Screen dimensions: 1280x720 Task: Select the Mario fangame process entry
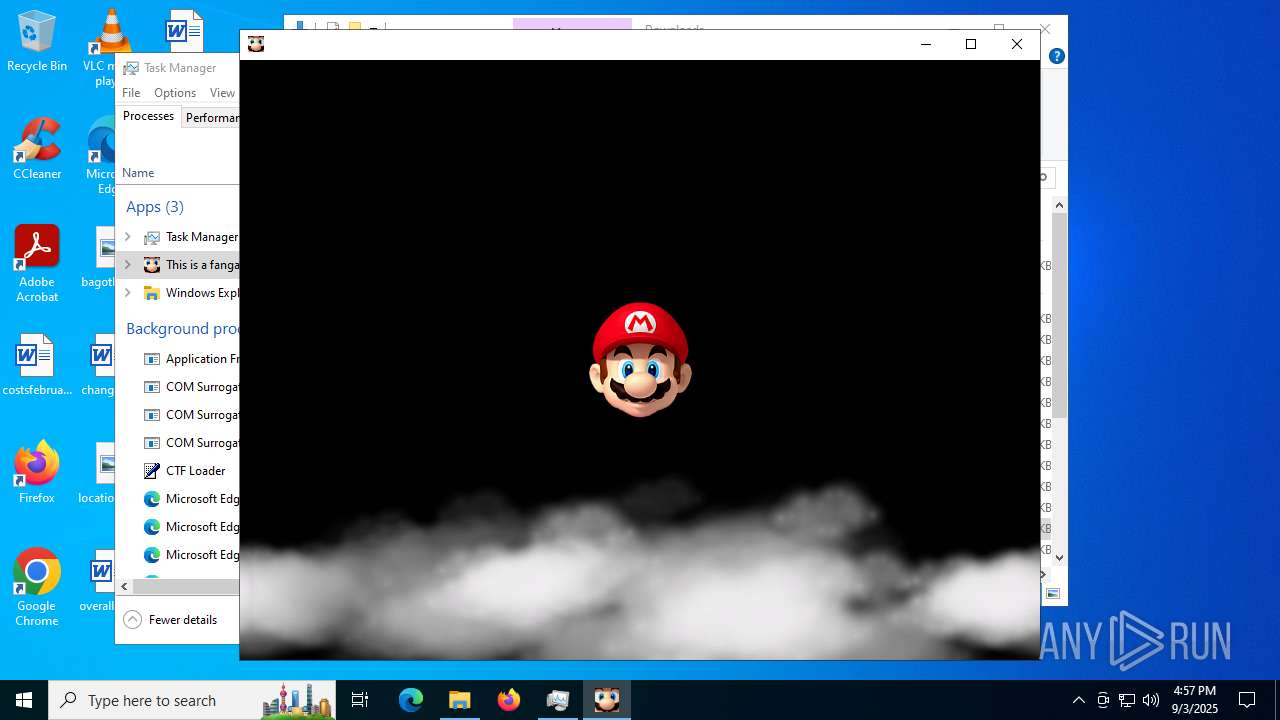tap(190, 265)
